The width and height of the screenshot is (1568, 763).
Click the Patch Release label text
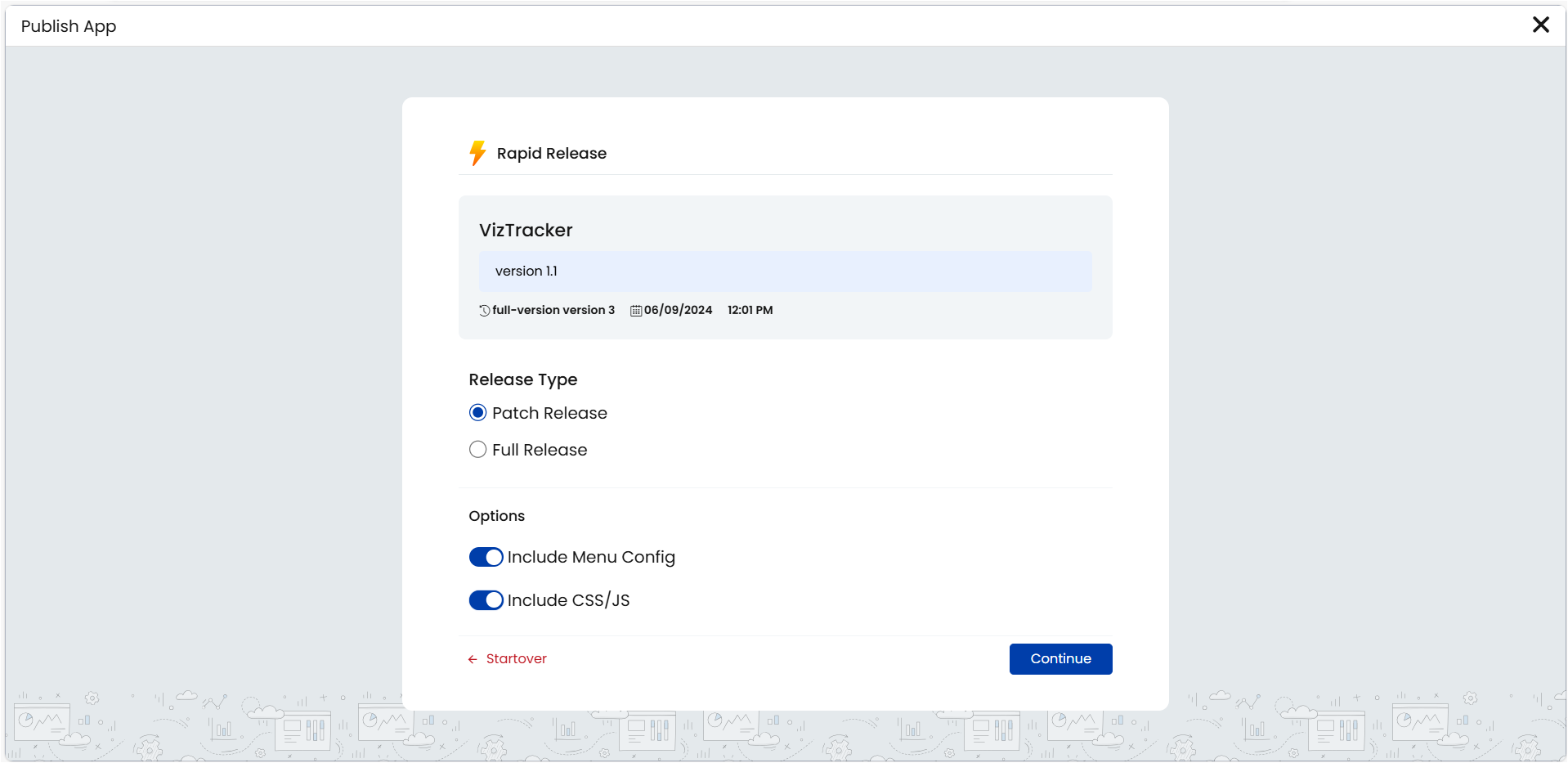point(549,413)
